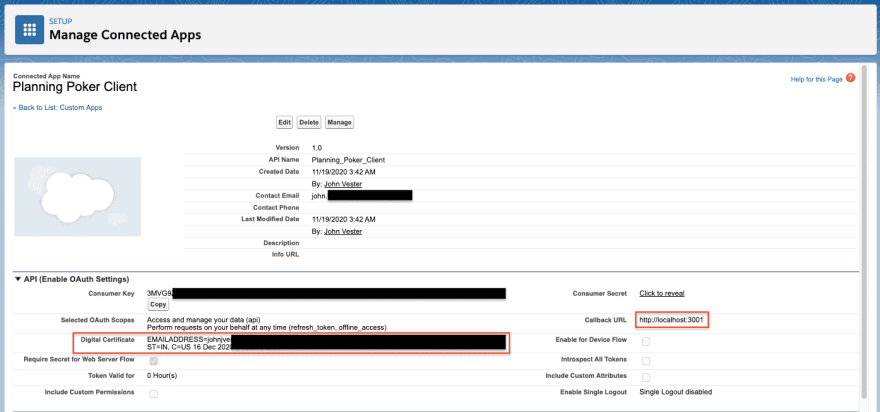880x412 pixels.
Task: Click the Planning Poker Client app title
Action: point(75,87)
